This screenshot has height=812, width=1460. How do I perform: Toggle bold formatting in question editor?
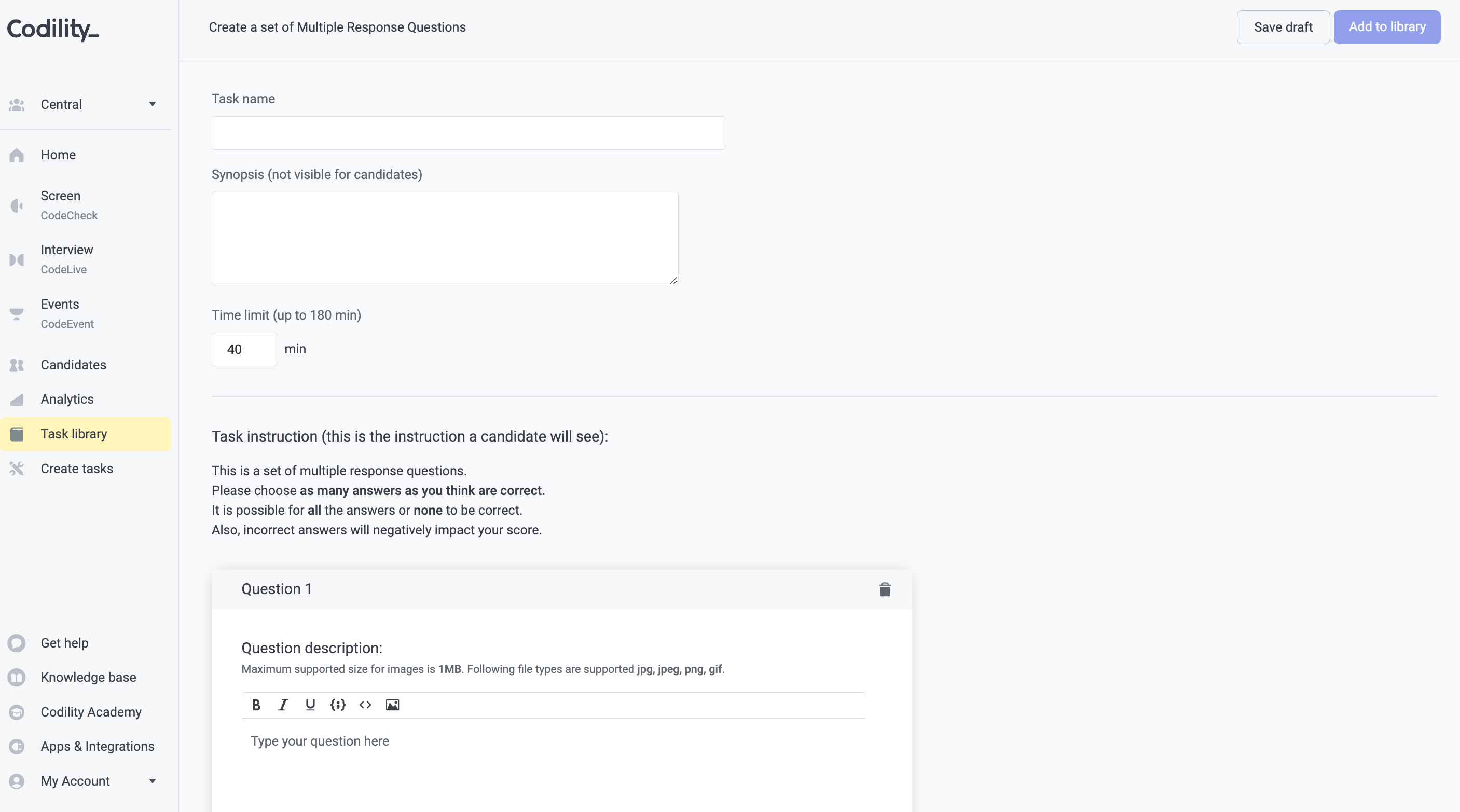256,705
